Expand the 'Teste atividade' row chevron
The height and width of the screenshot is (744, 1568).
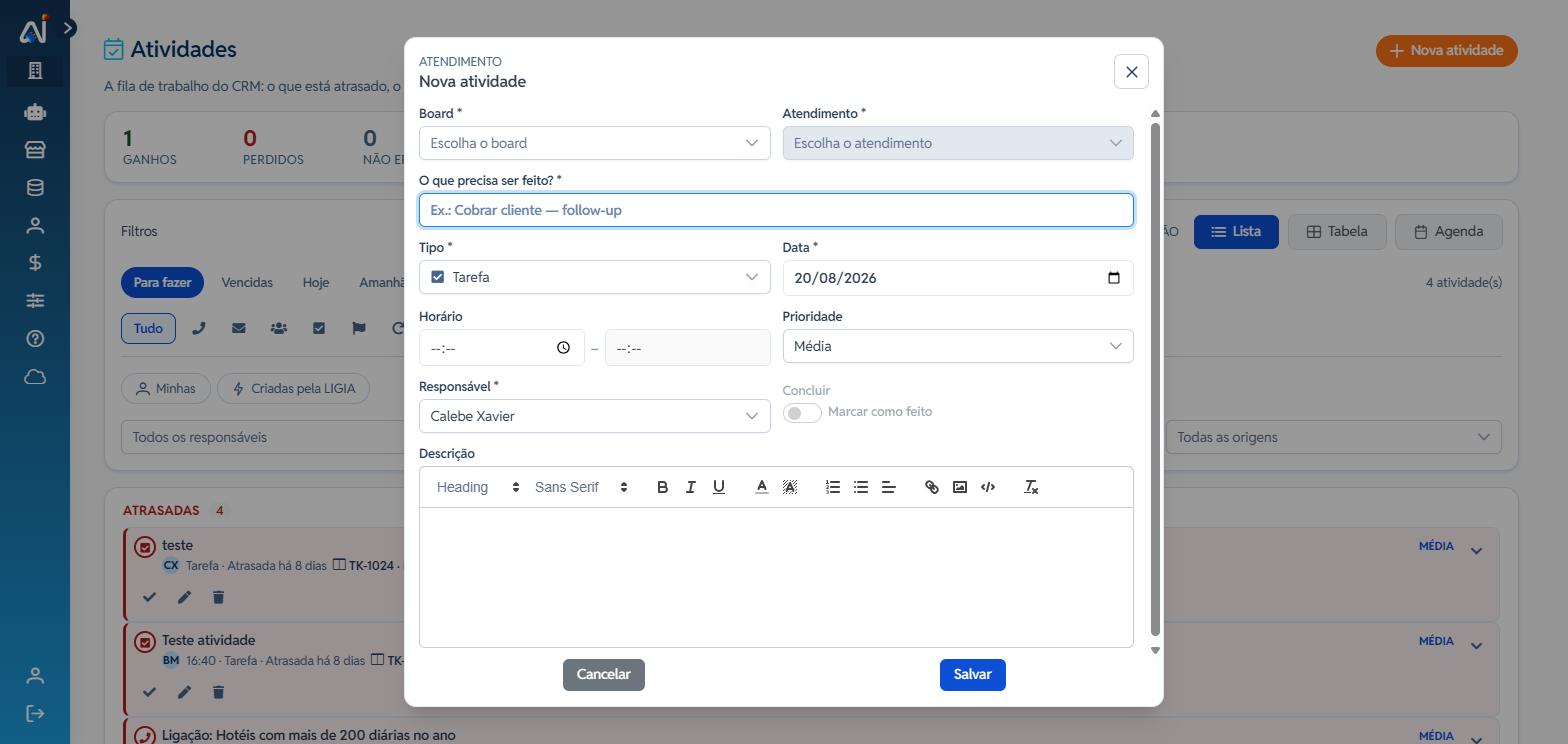(x=1476, y=645)
